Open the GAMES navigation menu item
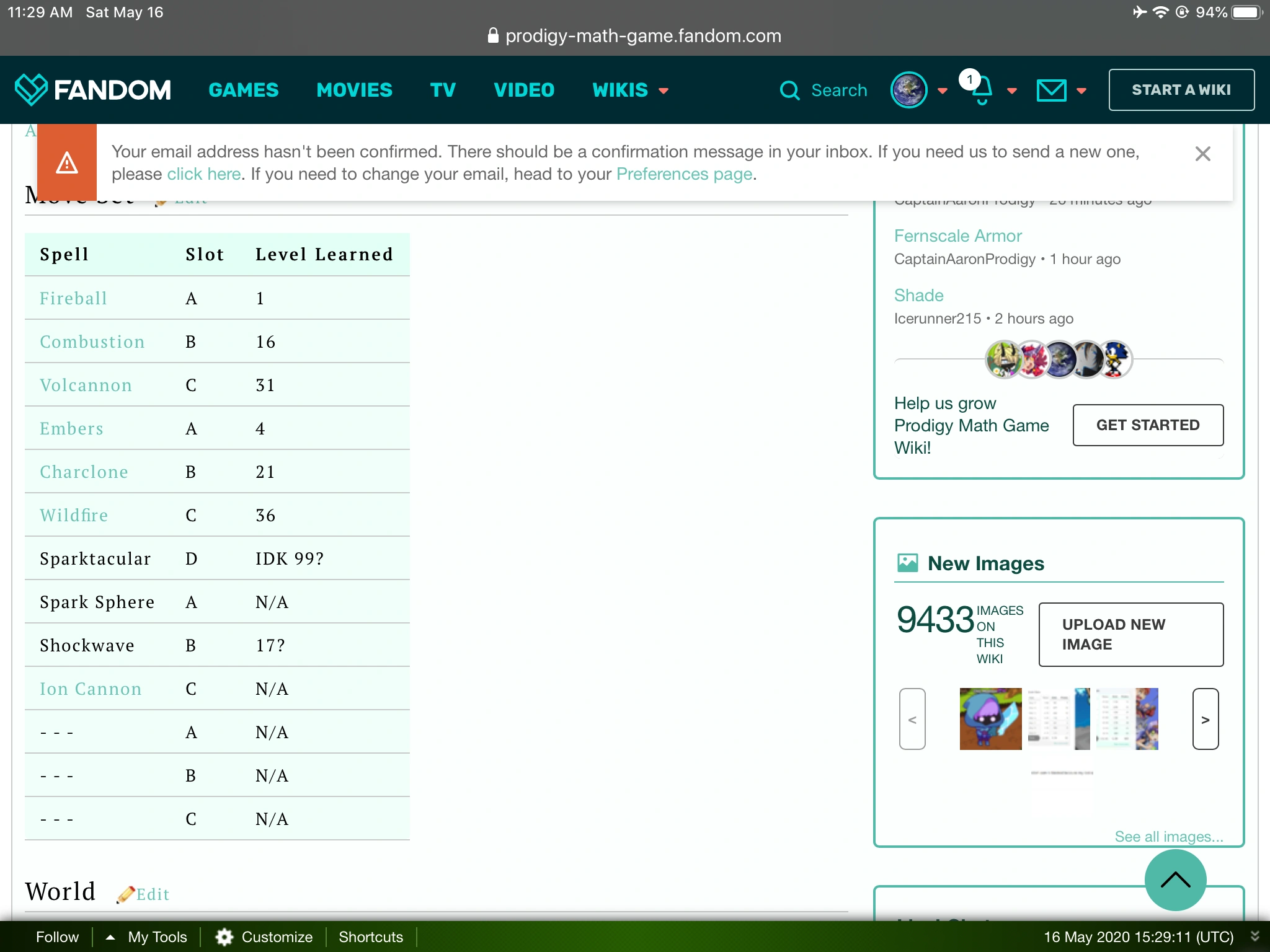1270x952 pixels. 244,90
